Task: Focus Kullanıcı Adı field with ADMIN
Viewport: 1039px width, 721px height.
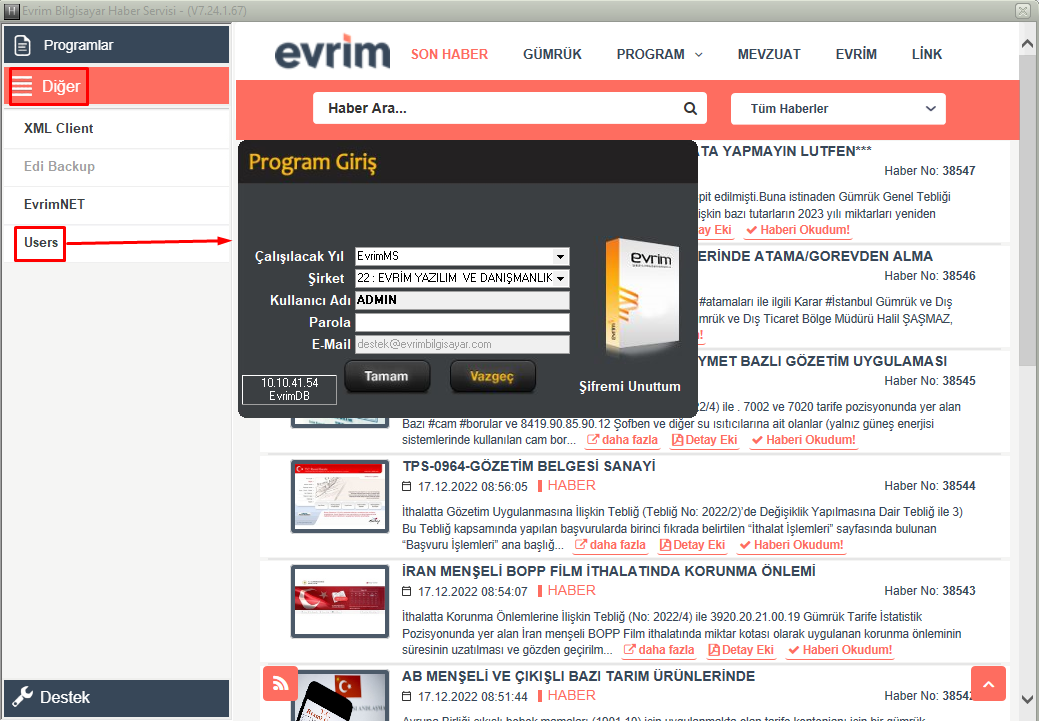Action: pyautogui.click(x=463, y=300)
